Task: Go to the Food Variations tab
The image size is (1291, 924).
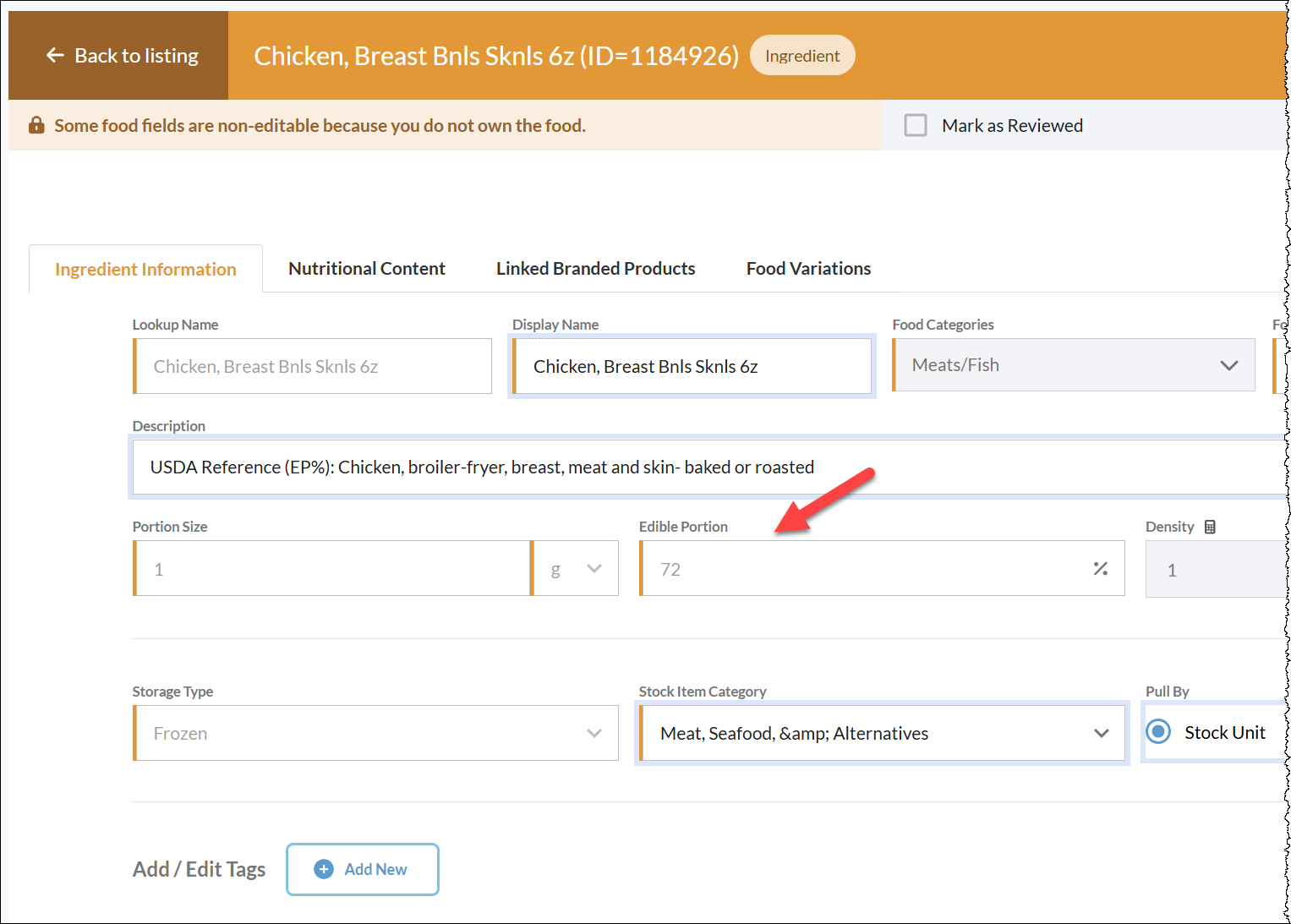Action: click(x=808, y=269)
